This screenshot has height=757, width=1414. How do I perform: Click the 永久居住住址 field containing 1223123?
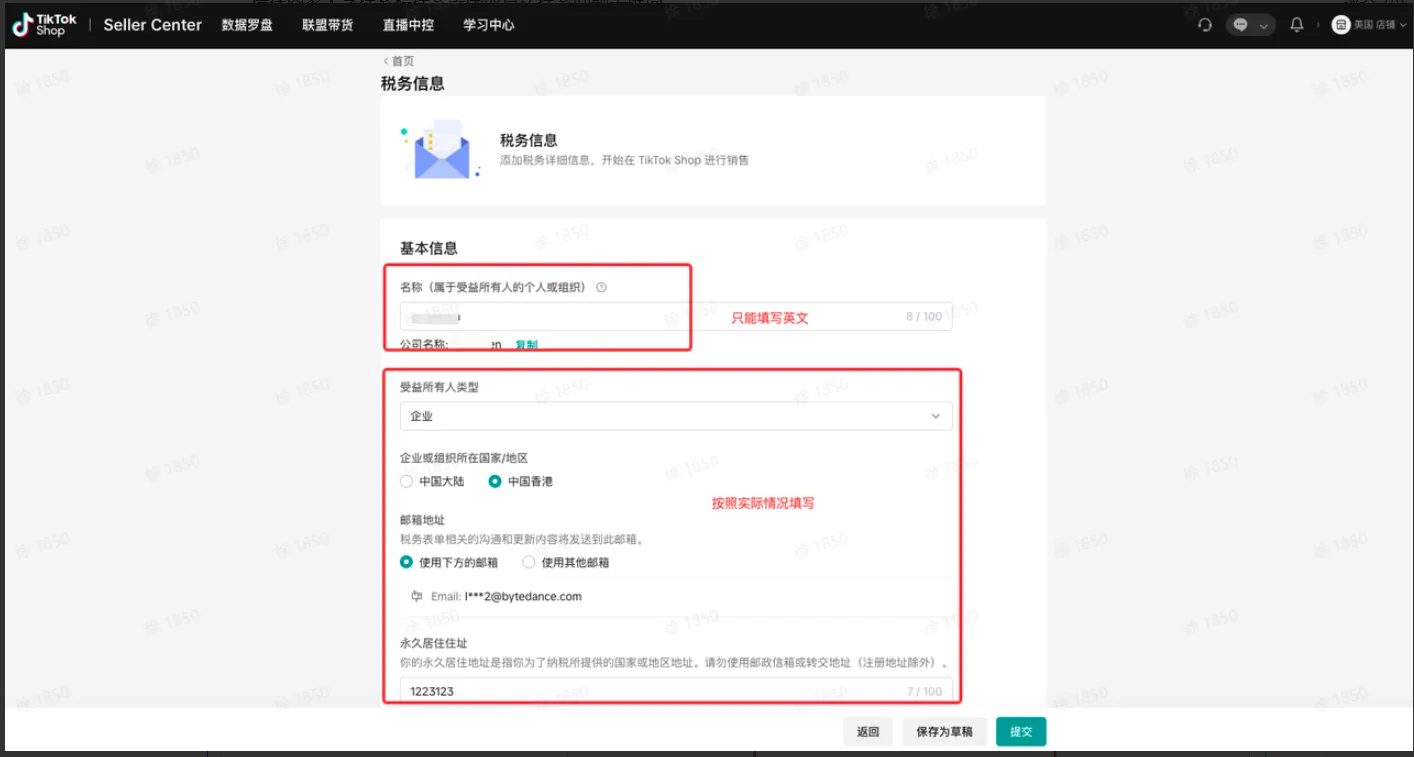676,691
